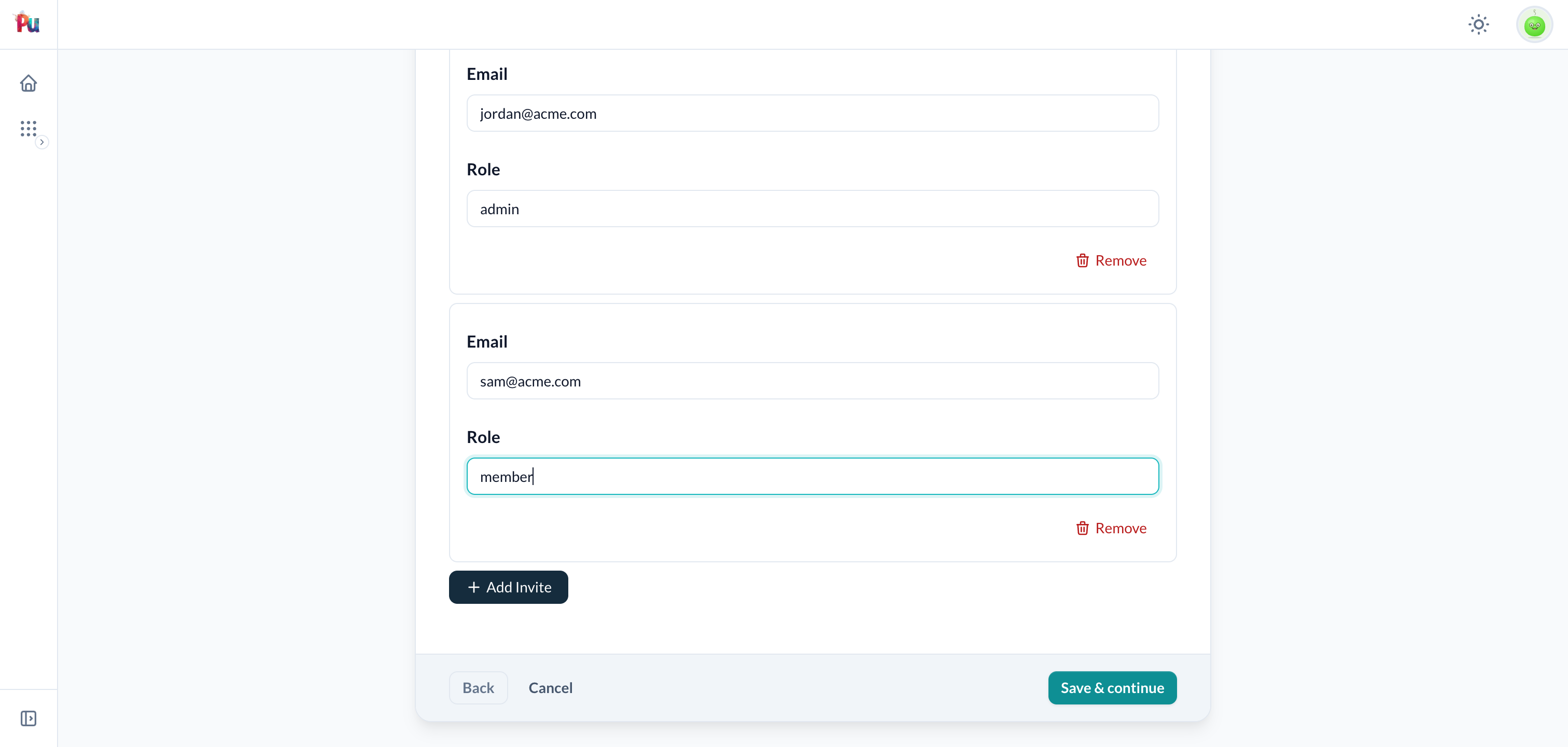Screen dimensions: 1568x747
Task: Edit the admin role field
Action: click(x=813, y=209)
